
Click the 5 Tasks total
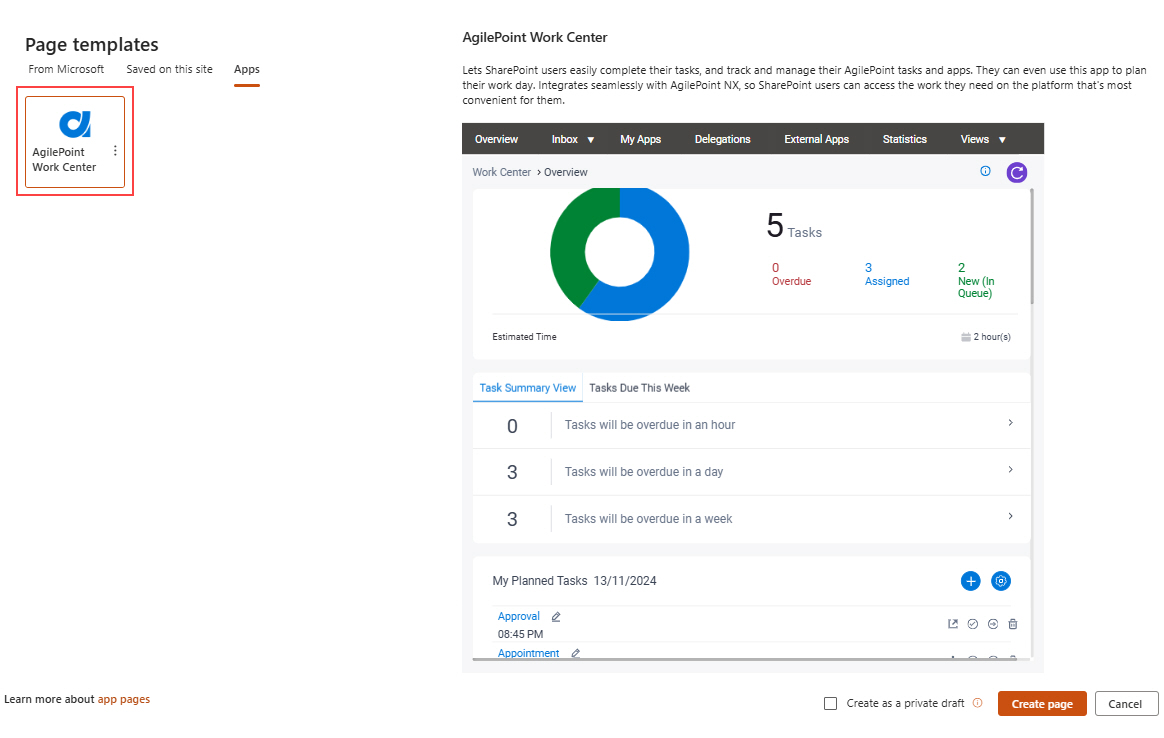pos(794,226)
